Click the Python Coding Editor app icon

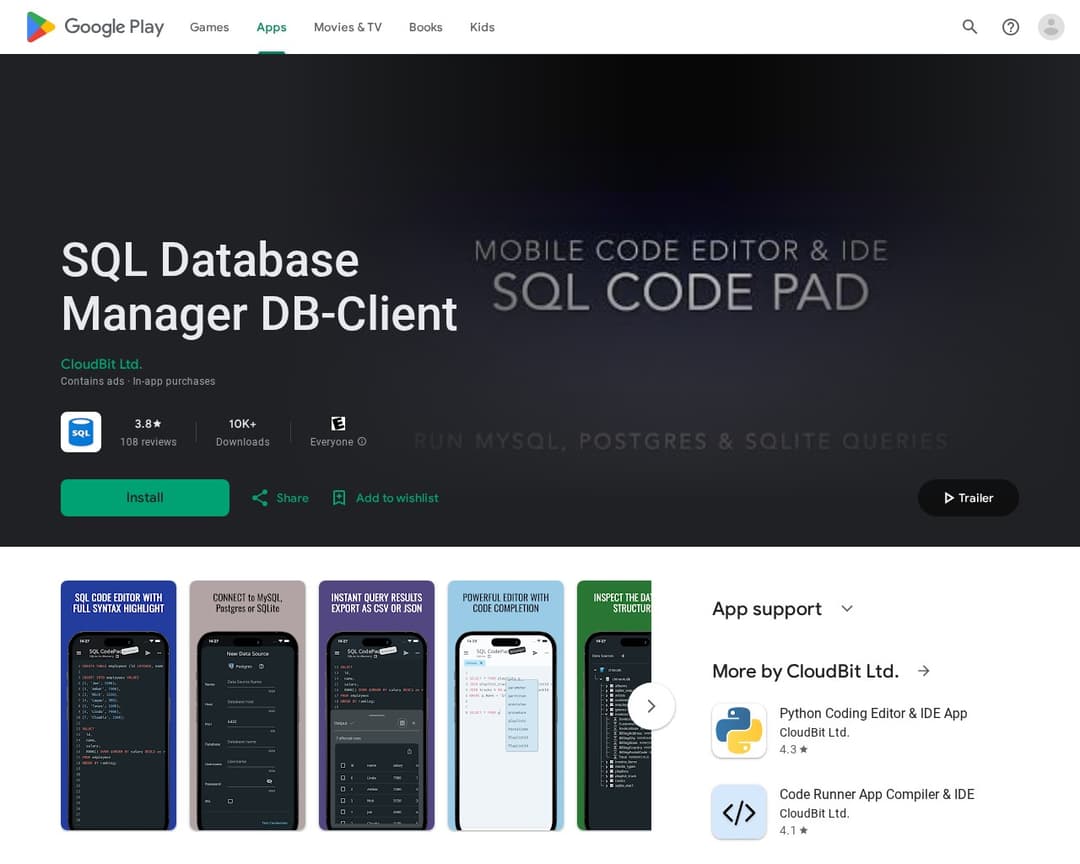pos(738,730)
